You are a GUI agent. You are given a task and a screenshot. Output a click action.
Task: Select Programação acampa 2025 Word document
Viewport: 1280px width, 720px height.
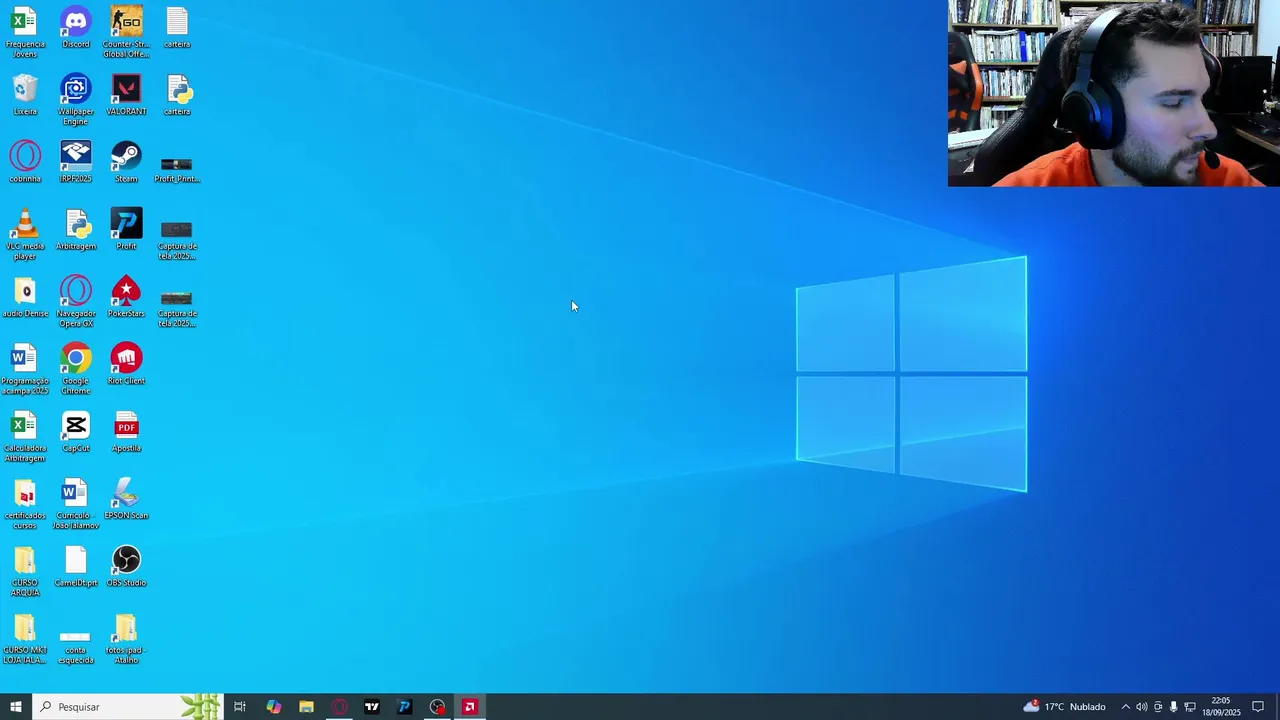pyautogui.click(x=25, y=369)
